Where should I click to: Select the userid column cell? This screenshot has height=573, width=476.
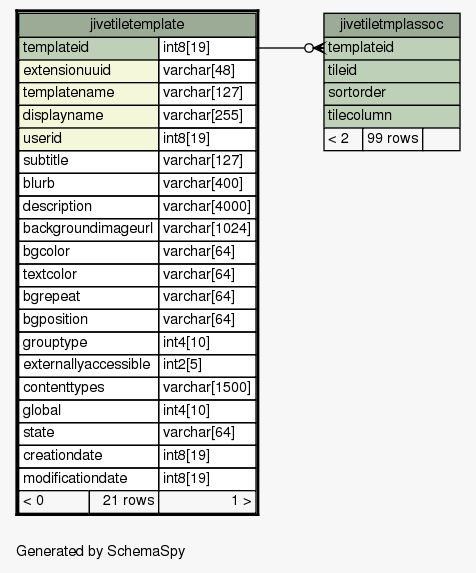(89, 138)
